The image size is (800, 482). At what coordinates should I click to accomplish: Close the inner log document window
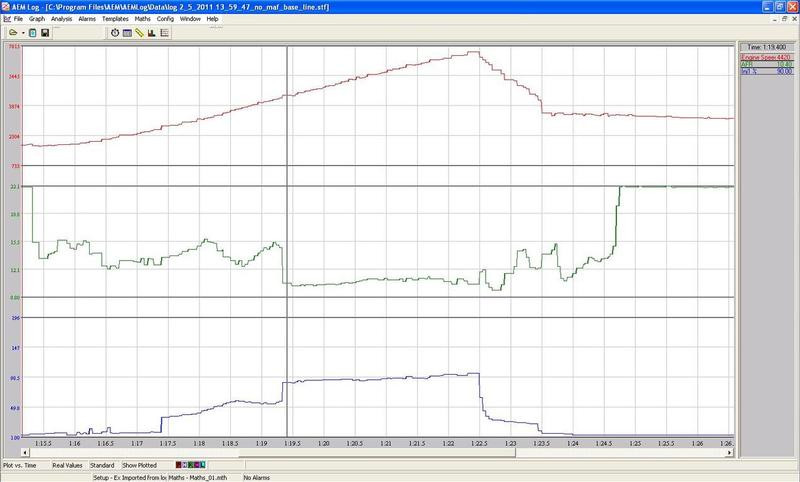tap(794, 19)
